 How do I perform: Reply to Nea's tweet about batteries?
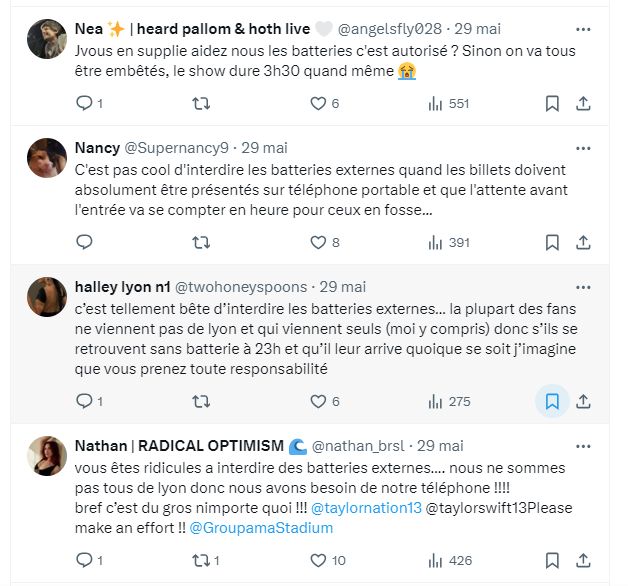tap(85, 103)
